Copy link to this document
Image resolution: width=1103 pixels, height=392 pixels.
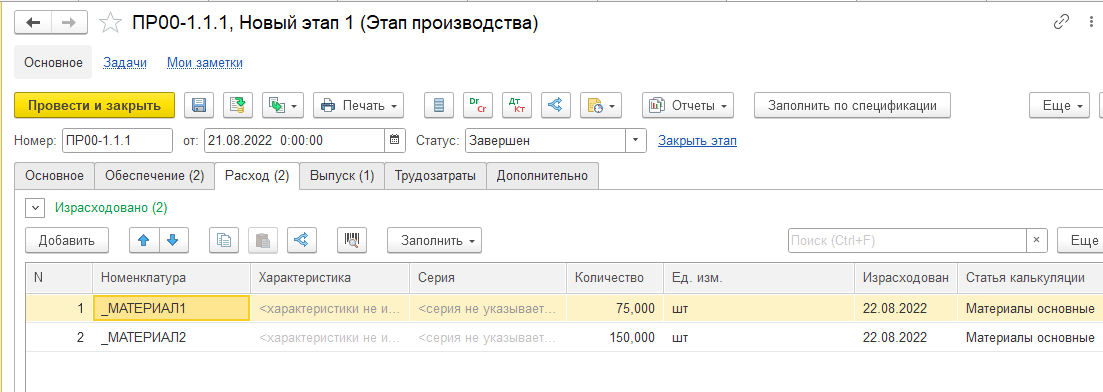[1061, 23]
